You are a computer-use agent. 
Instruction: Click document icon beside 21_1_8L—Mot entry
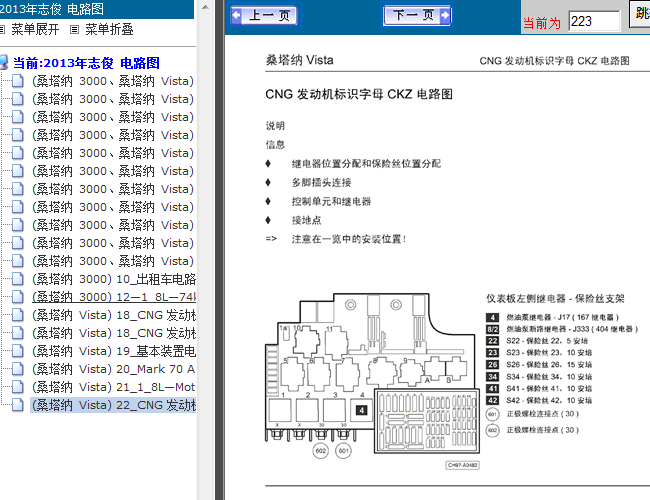[x=18, y=387]
